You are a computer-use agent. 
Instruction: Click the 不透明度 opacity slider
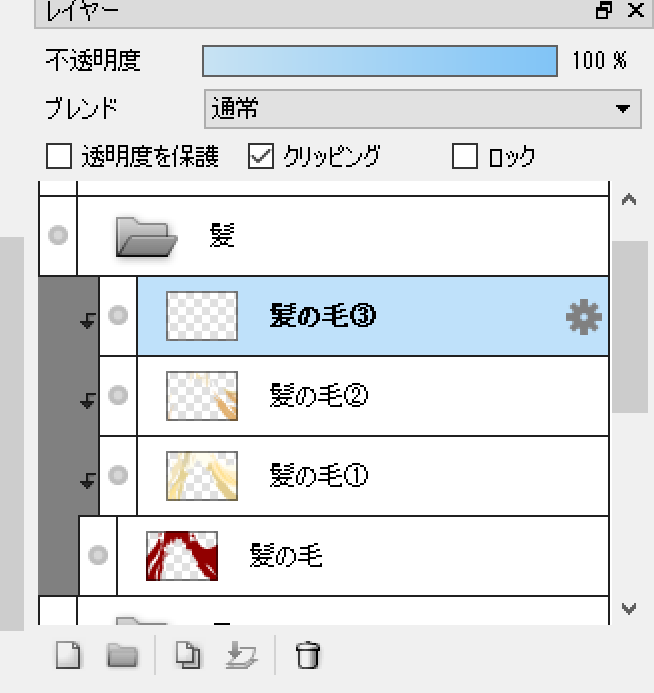pos(380,61)
